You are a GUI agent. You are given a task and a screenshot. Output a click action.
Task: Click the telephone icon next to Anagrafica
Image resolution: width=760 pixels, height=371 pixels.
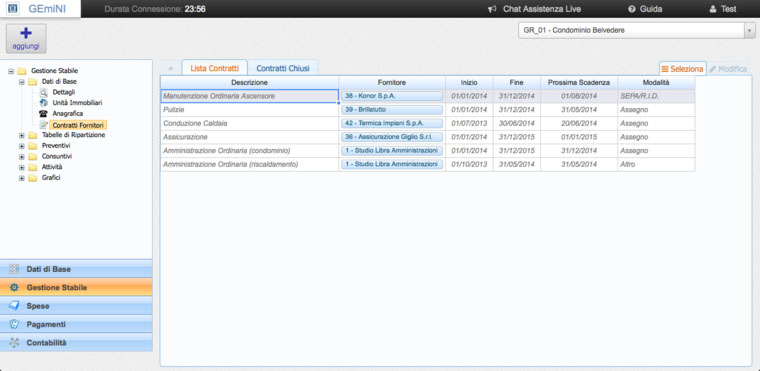click(x=44, y=113)
